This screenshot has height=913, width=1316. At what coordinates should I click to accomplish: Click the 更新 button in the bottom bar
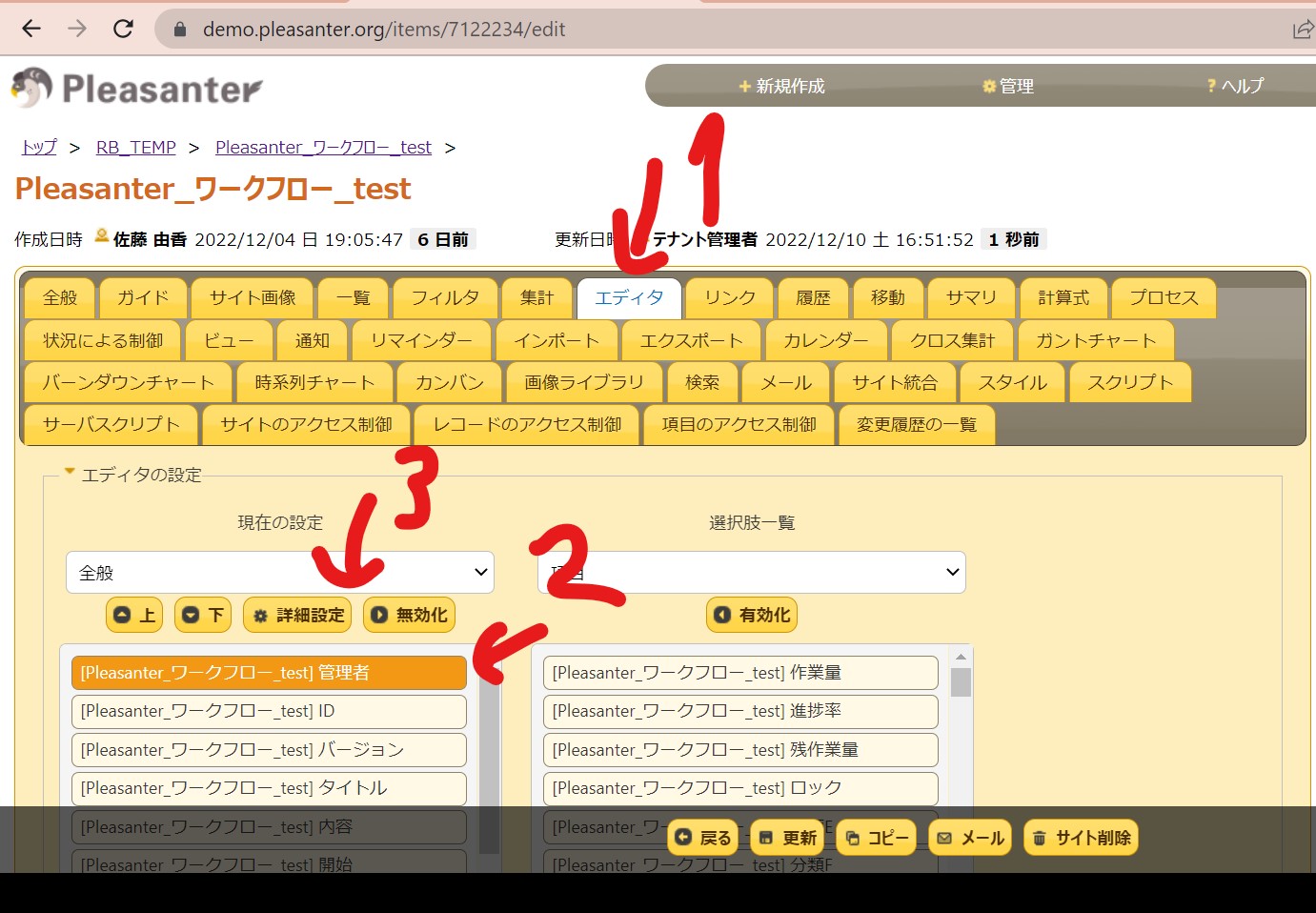(x=787, y=838)
